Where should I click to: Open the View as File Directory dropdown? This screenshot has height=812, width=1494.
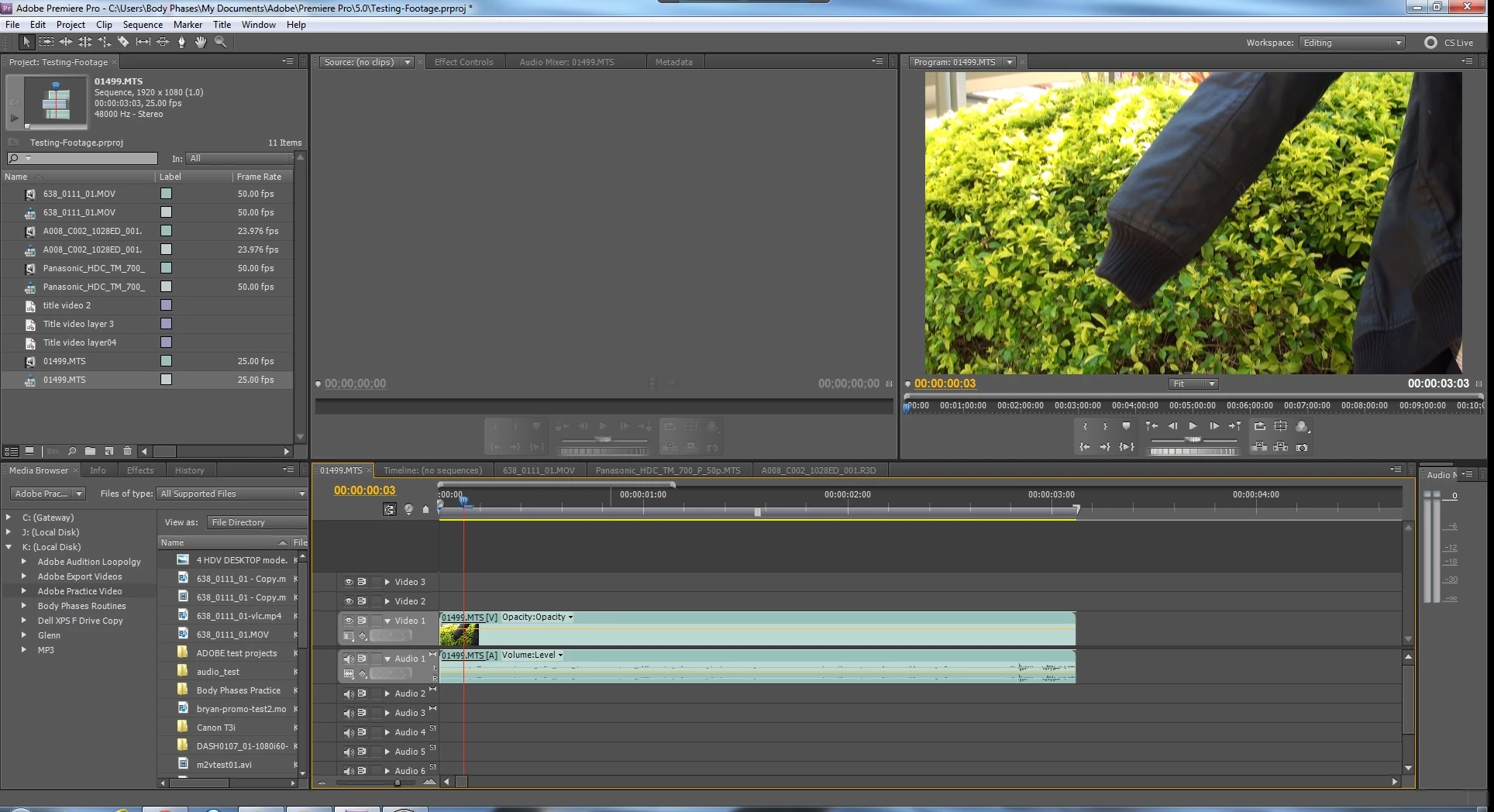click(x=257, y=522)
